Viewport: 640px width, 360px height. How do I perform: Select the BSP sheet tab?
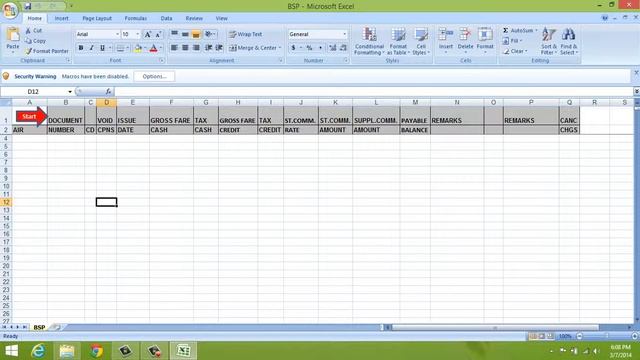point(39,327)
